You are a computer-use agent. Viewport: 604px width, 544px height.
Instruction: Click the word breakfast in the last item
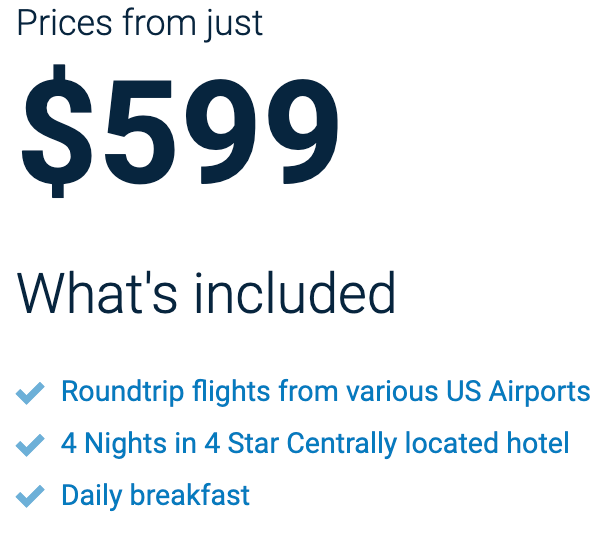190,495
